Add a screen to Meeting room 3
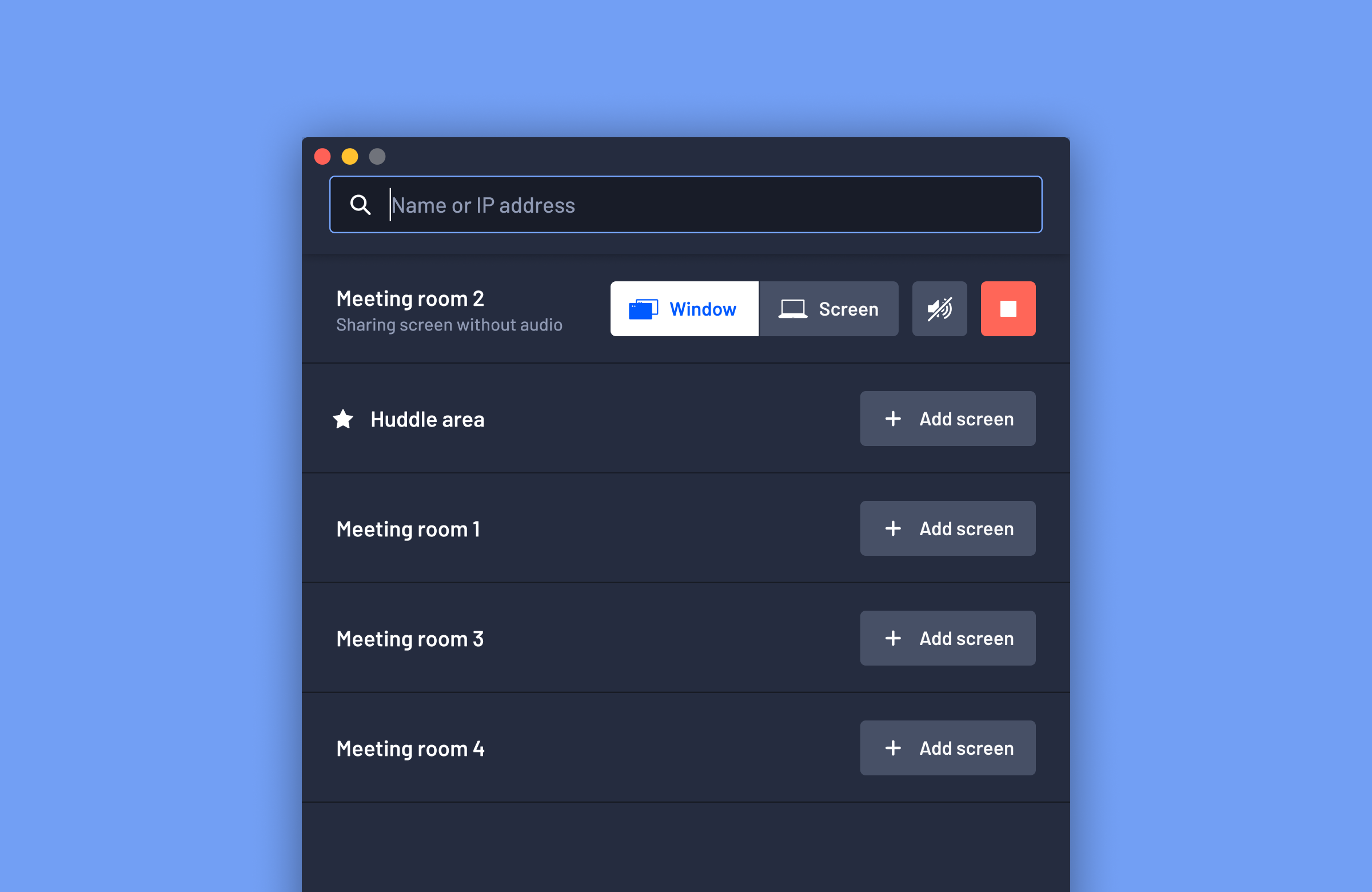The width and height of the screenshot is (1372, 892). click(947, 638)
